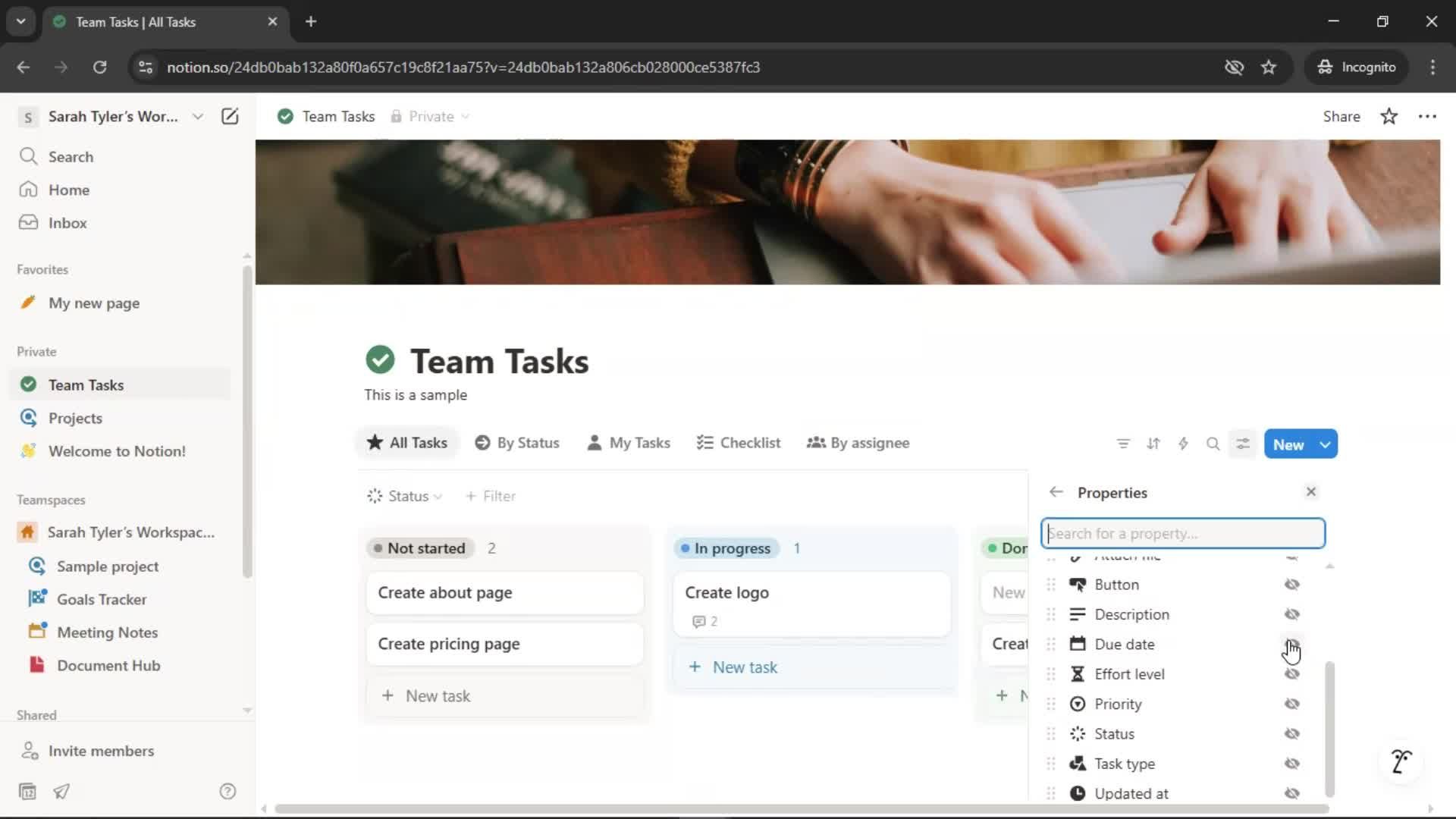Switch to the My Tasks view
The height and width of the screenshot is (819, 1456).
pos(629,443)
